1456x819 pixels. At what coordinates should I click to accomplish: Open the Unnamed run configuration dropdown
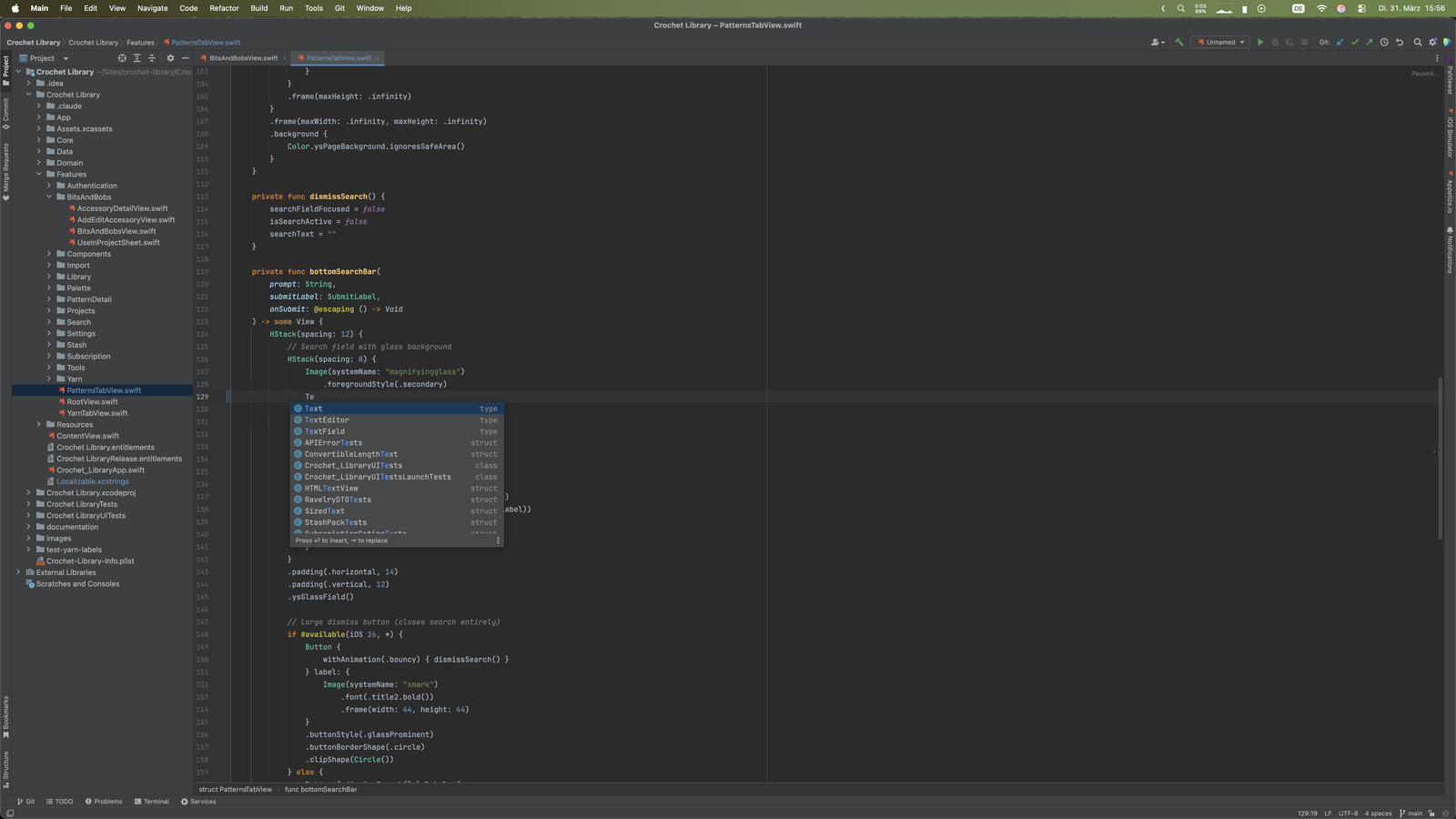pos(1221,42)
